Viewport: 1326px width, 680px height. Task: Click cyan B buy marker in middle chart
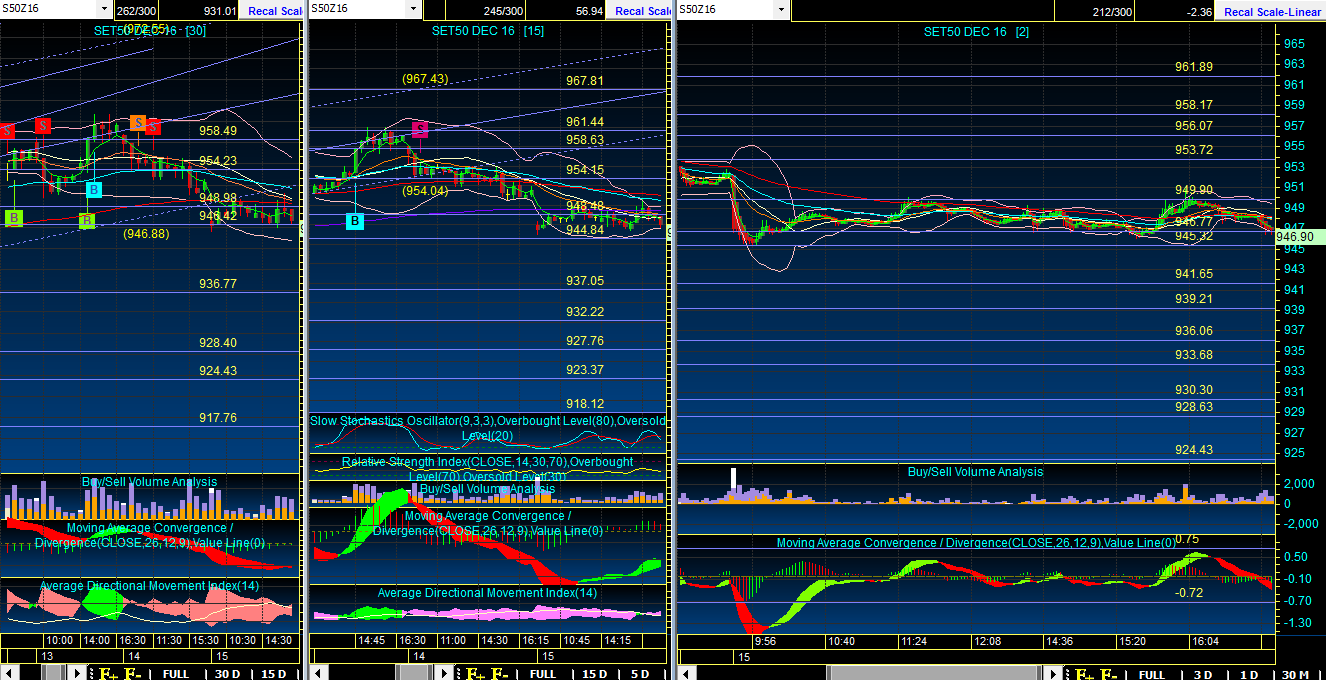coord(354,221)
